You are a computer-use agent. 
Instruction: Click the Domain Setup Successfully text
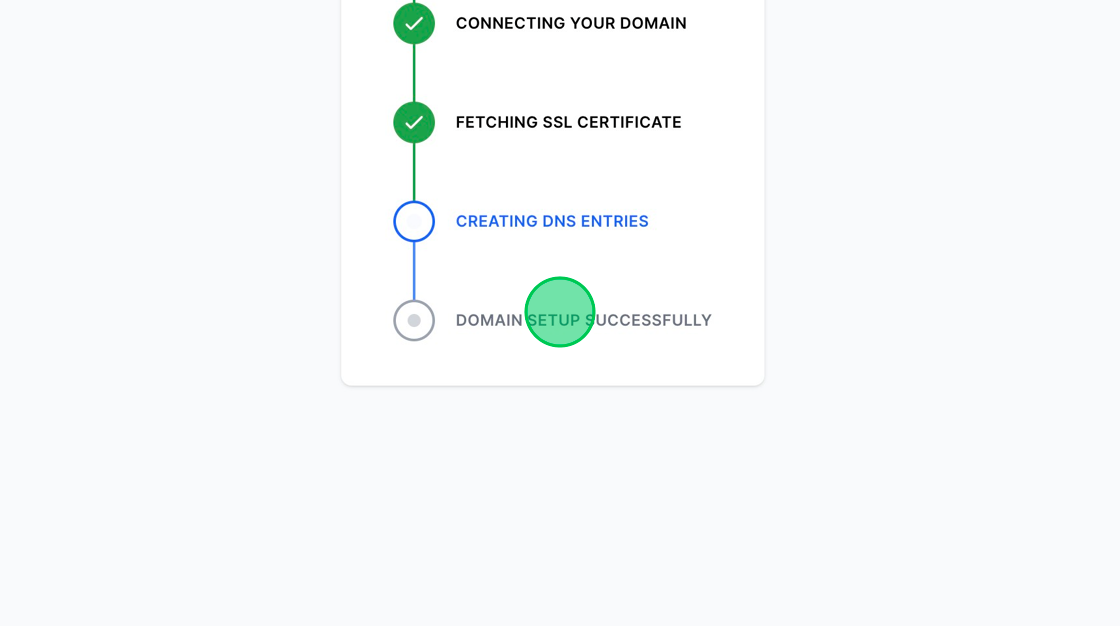(583, 320)
